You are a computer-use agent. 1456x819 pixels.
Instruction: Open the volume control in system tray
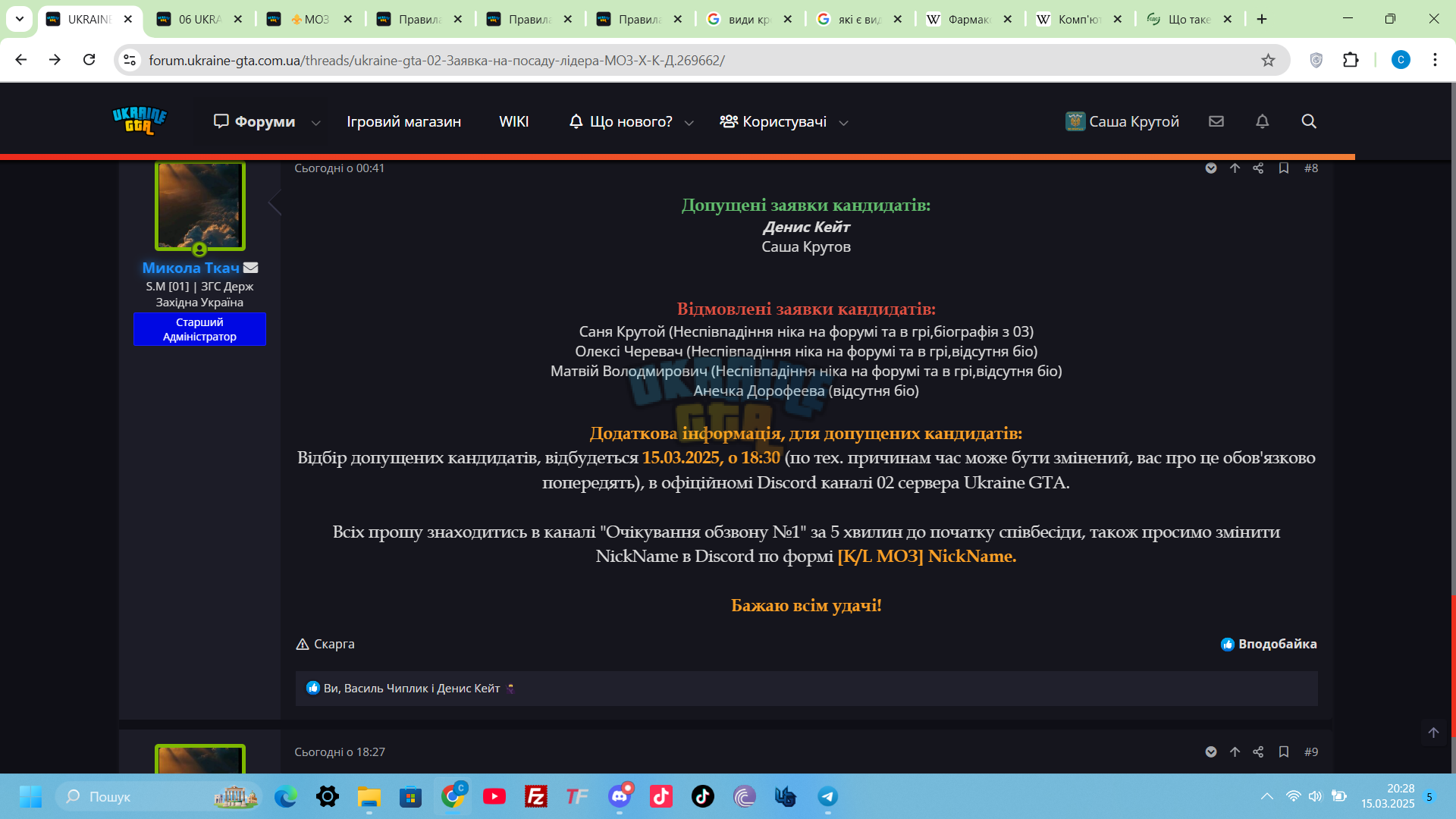tap(1315, 796)
